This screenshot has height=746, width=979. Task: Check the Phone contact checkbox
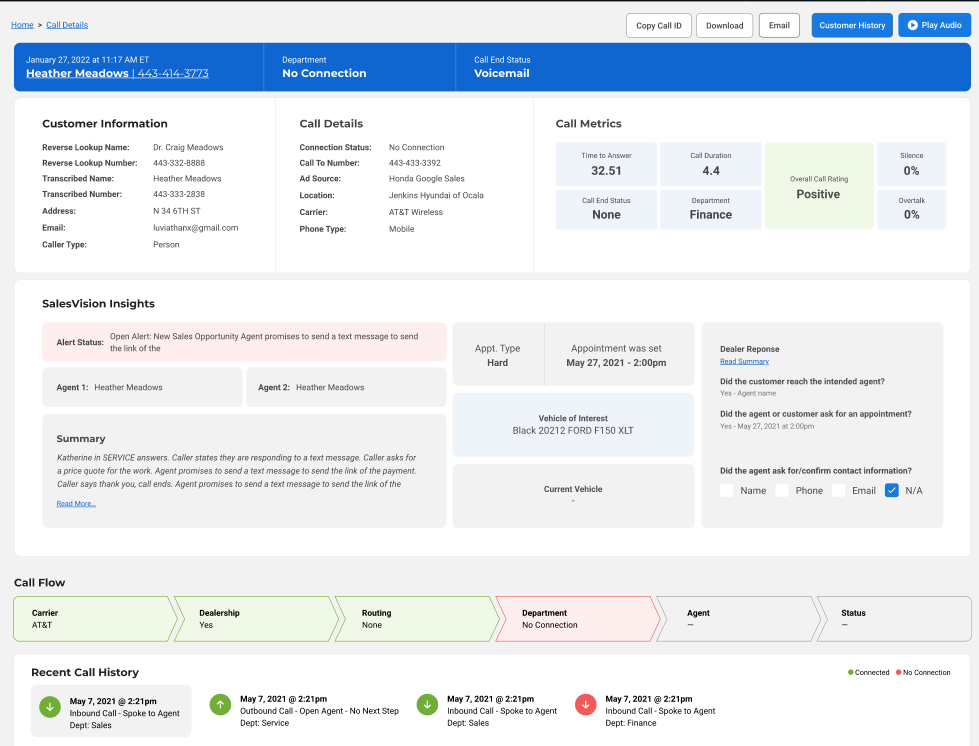click(x=782, y=490)
